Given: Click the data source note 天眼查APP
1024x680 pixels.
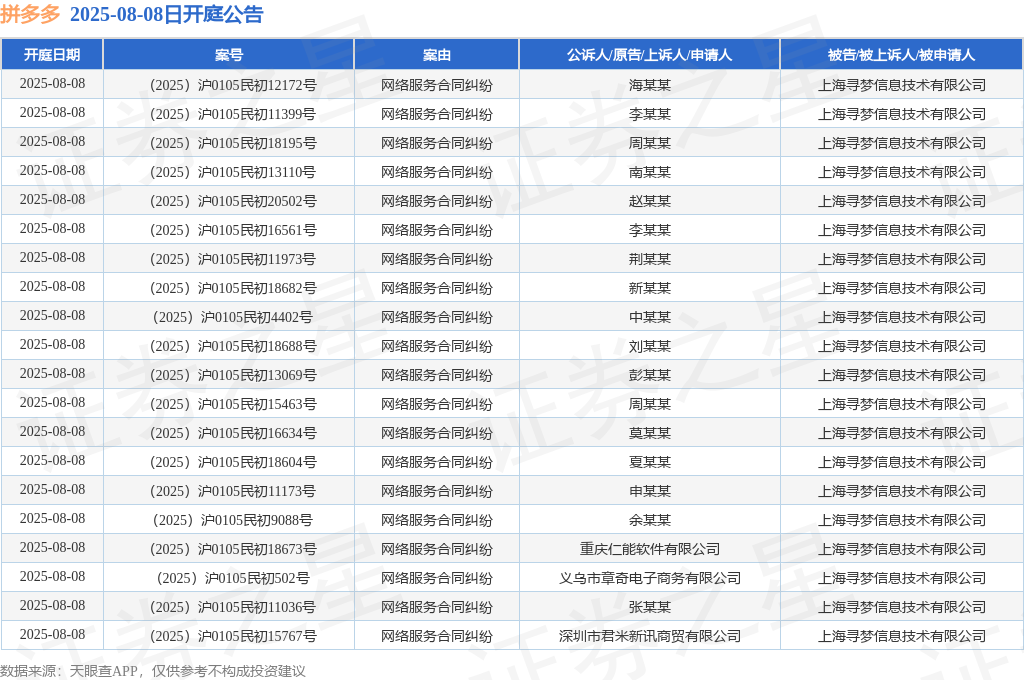Looking at the screenshot, I should pyautogui.click(x=103, y=671).
